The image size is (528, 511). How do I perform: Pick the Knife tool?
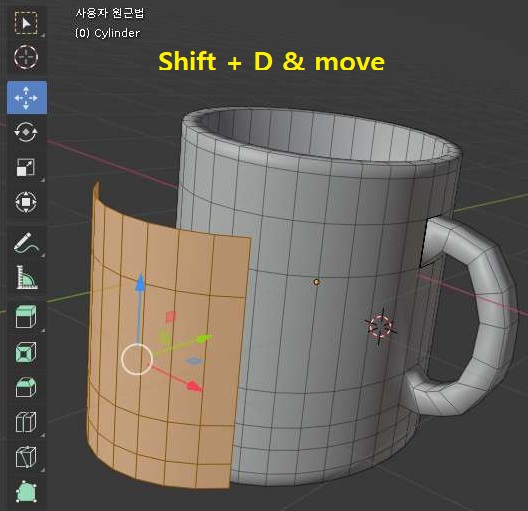(26, 457)
